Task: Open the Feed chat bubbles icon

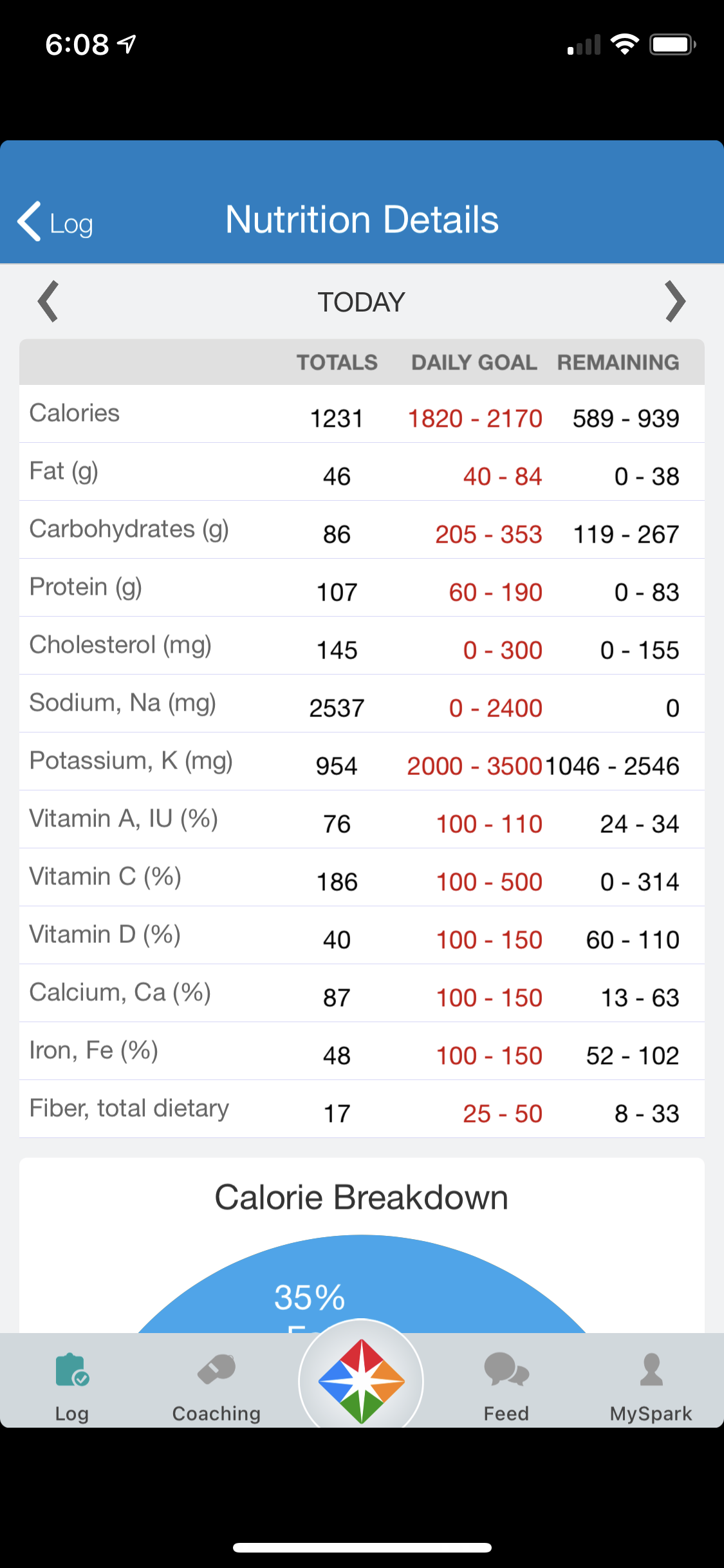Action: coord(506,1369)
